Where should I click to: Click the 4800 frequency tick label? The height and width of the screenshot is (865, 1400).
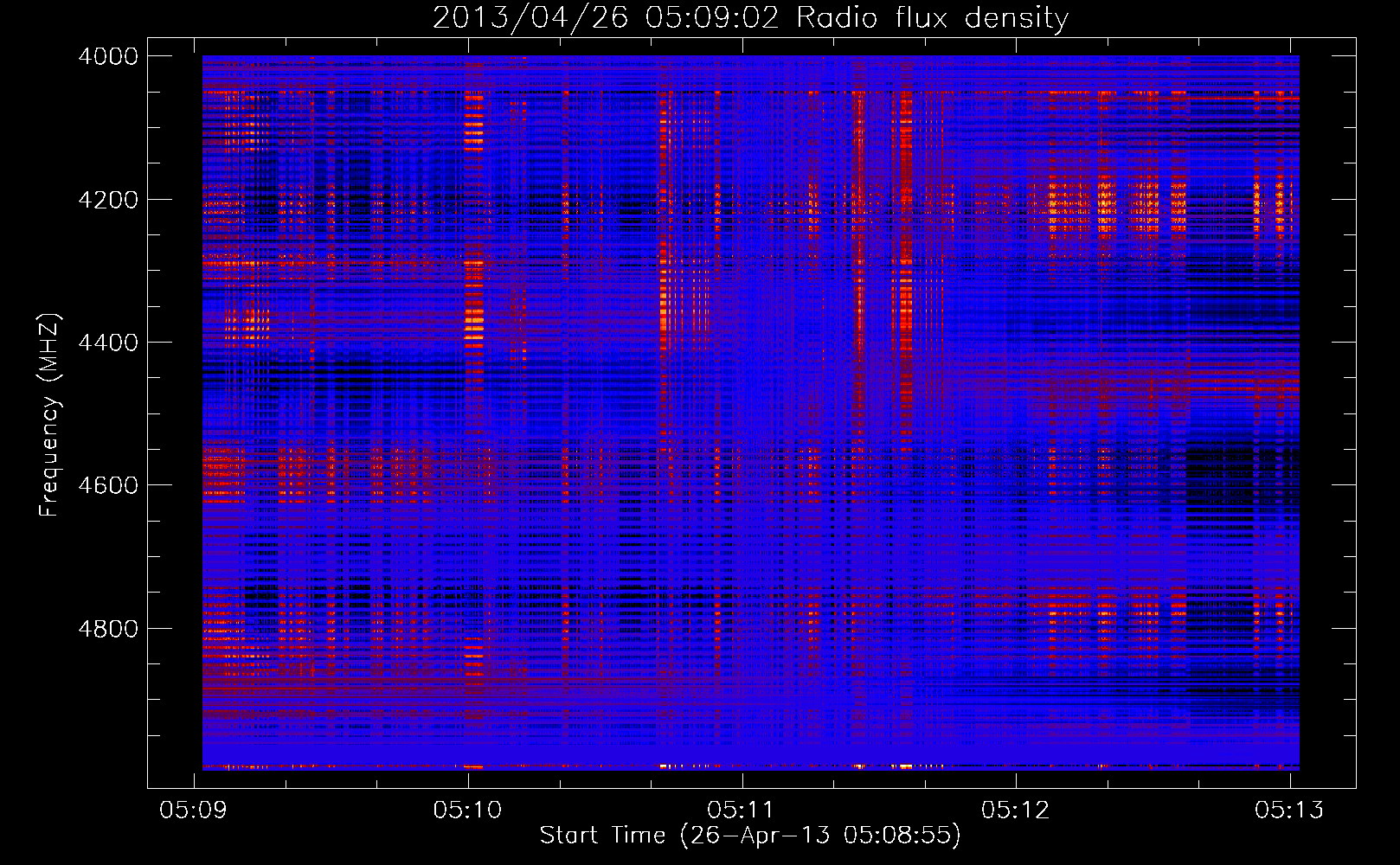point(108,628)
